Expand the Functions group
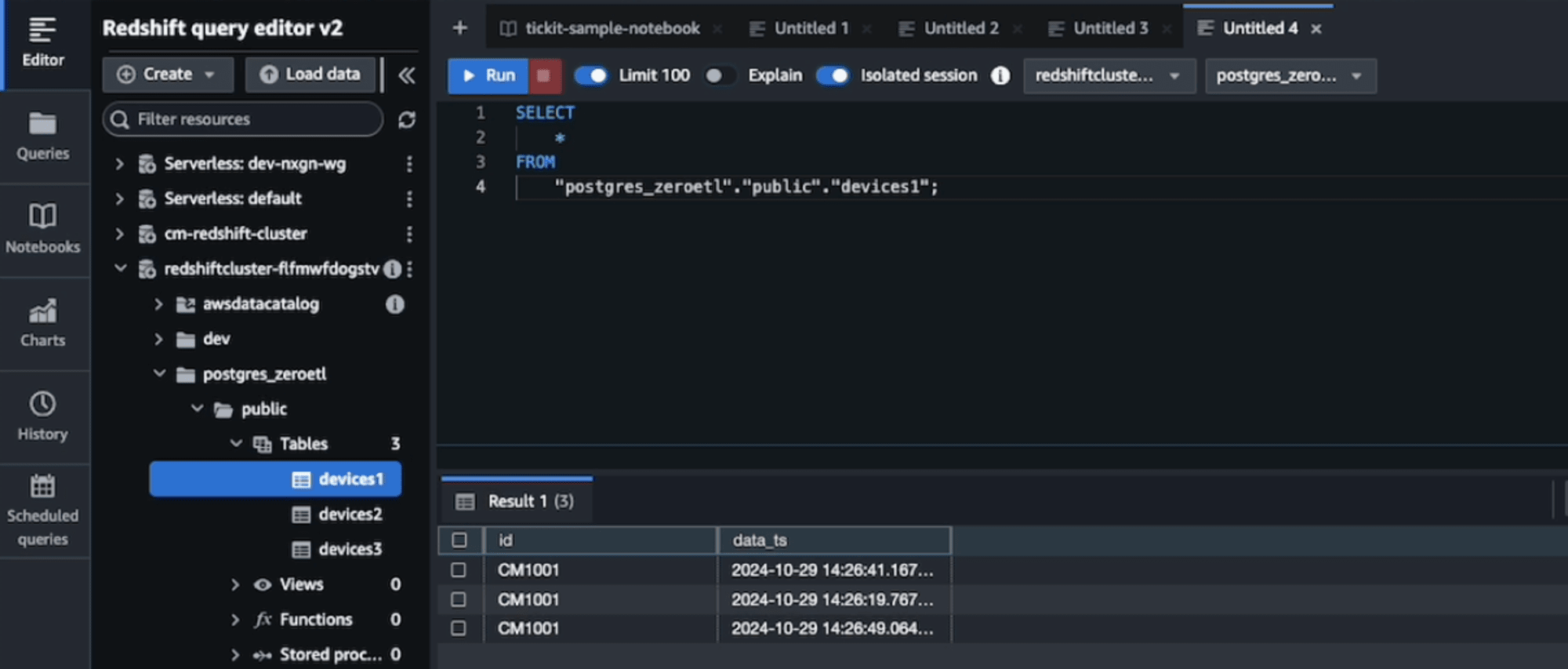This screenshot has width=1568, height=669. 235,620
